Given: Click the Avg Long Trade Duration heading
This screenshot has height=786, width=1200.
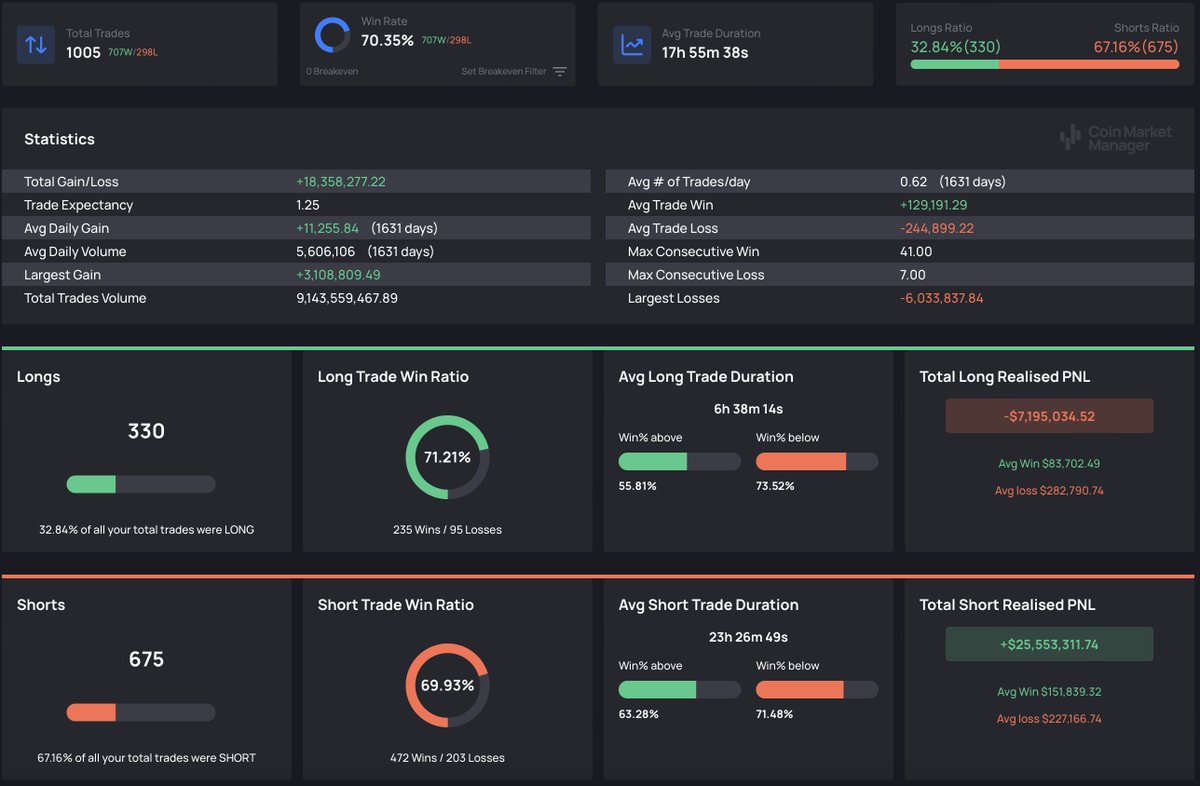Looking at the screenshot, I should point(706,377).
